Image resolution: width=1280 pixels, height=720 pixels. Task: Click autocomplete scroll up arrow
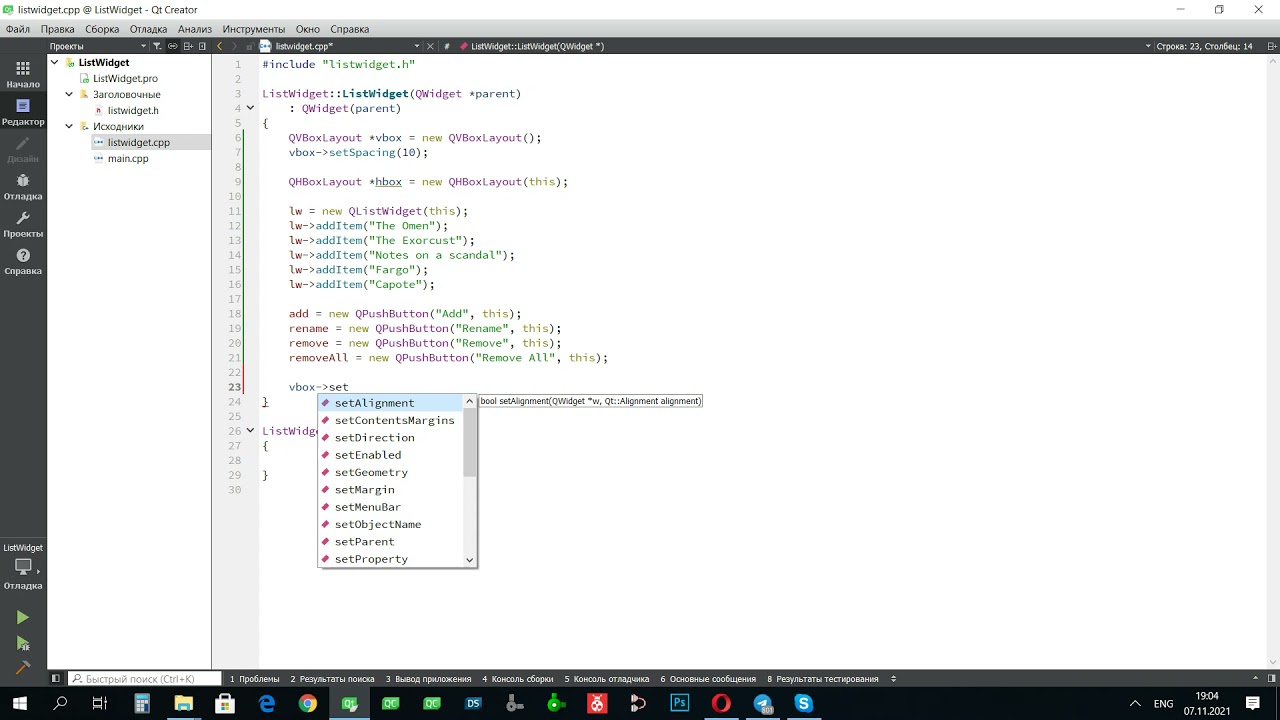click(x=470, y=402)
